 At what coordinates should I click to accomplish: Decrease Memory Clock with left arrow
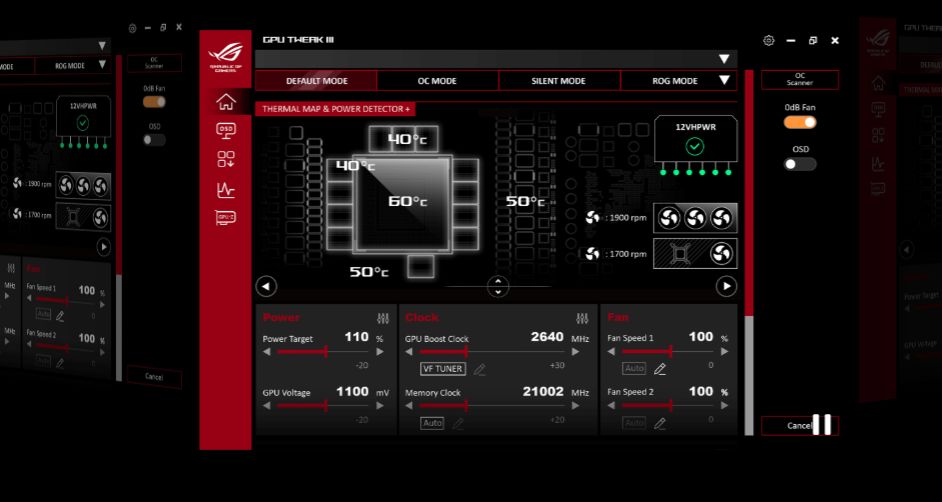point(409,406)
